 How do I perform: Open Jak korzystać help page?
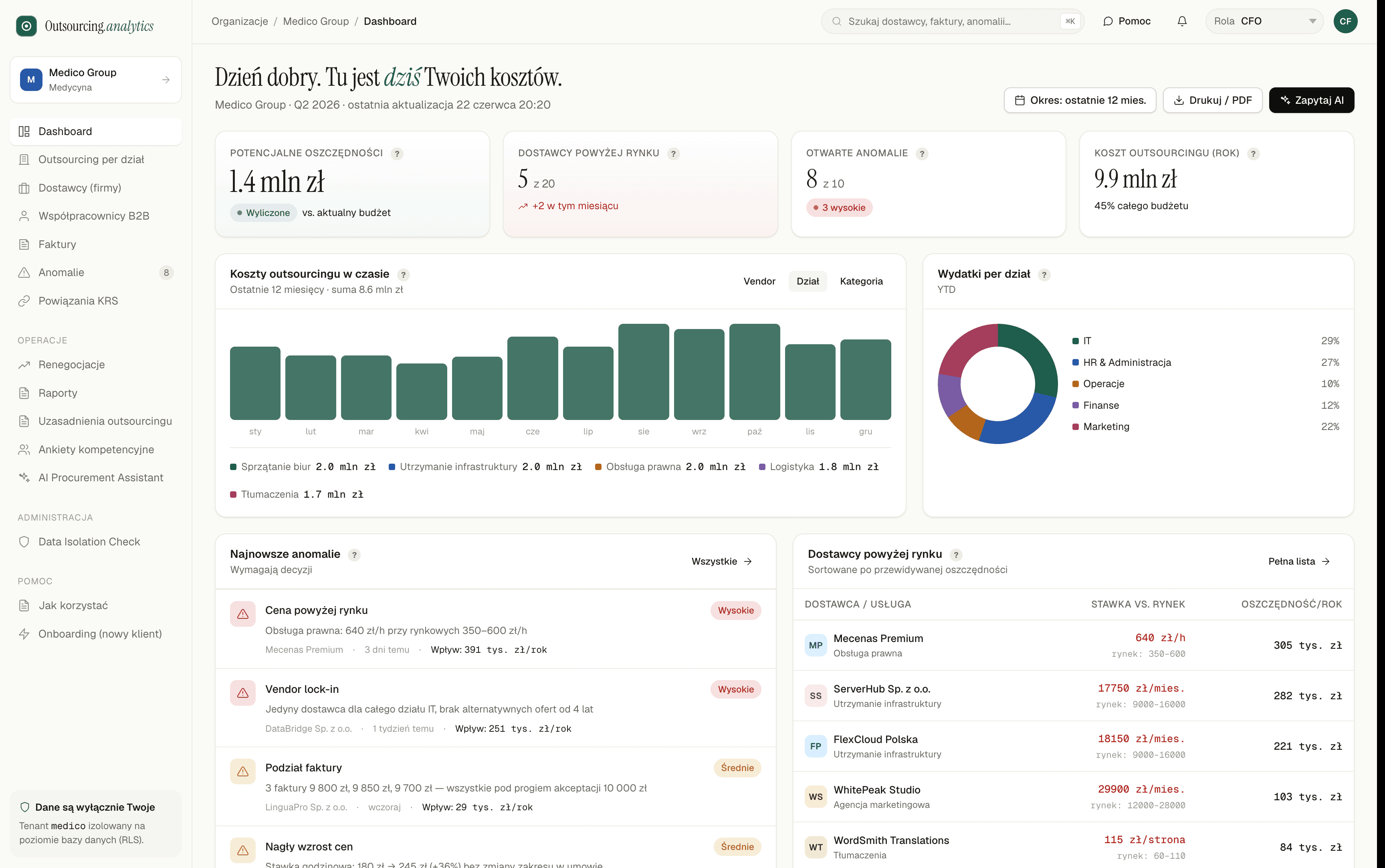pos(96,606)
